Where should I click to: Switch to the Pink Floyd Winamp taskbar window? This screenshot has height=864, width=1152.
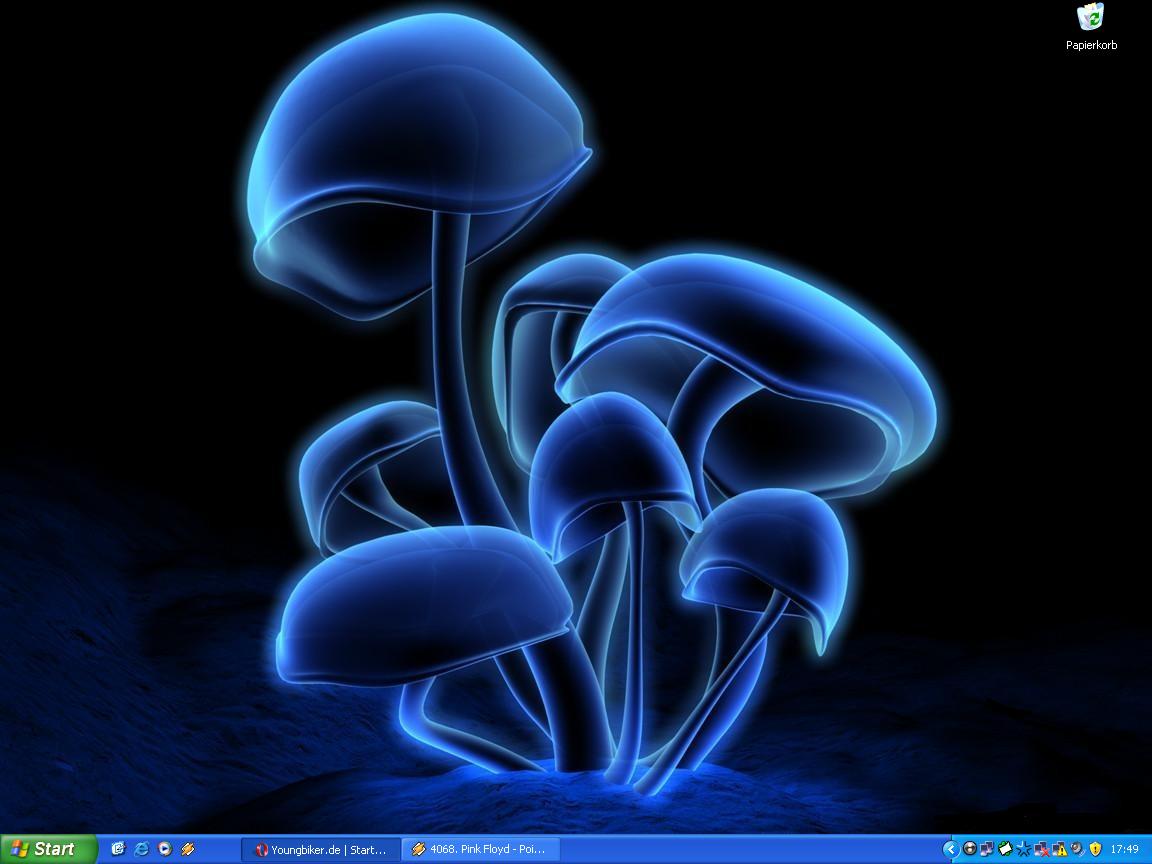coord(480,849)
